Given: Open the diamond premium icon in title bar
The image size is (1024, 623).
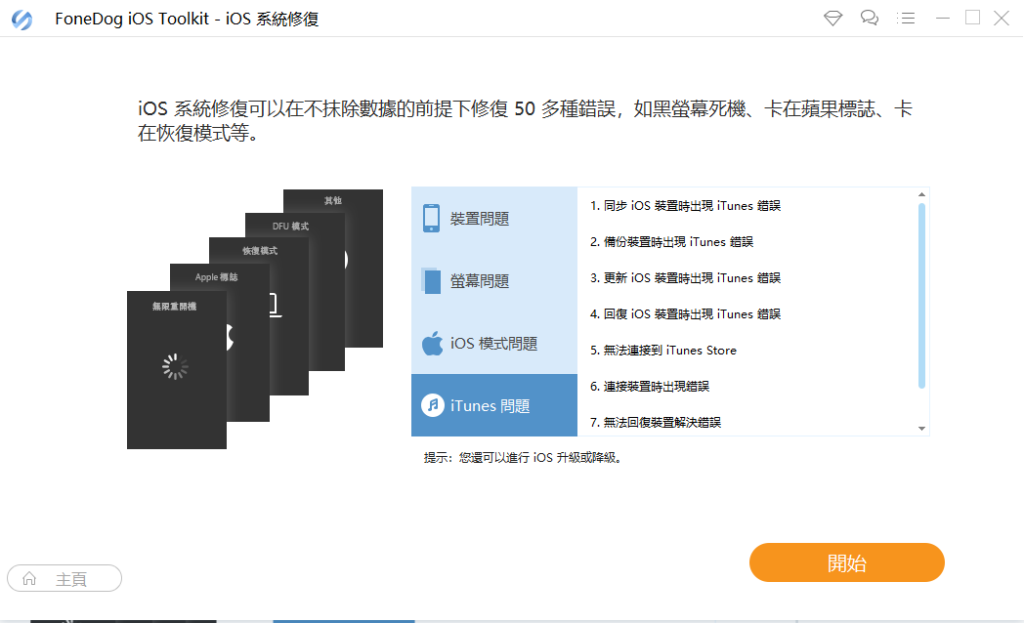Looking at the screenshot, I should click(833, 18).
